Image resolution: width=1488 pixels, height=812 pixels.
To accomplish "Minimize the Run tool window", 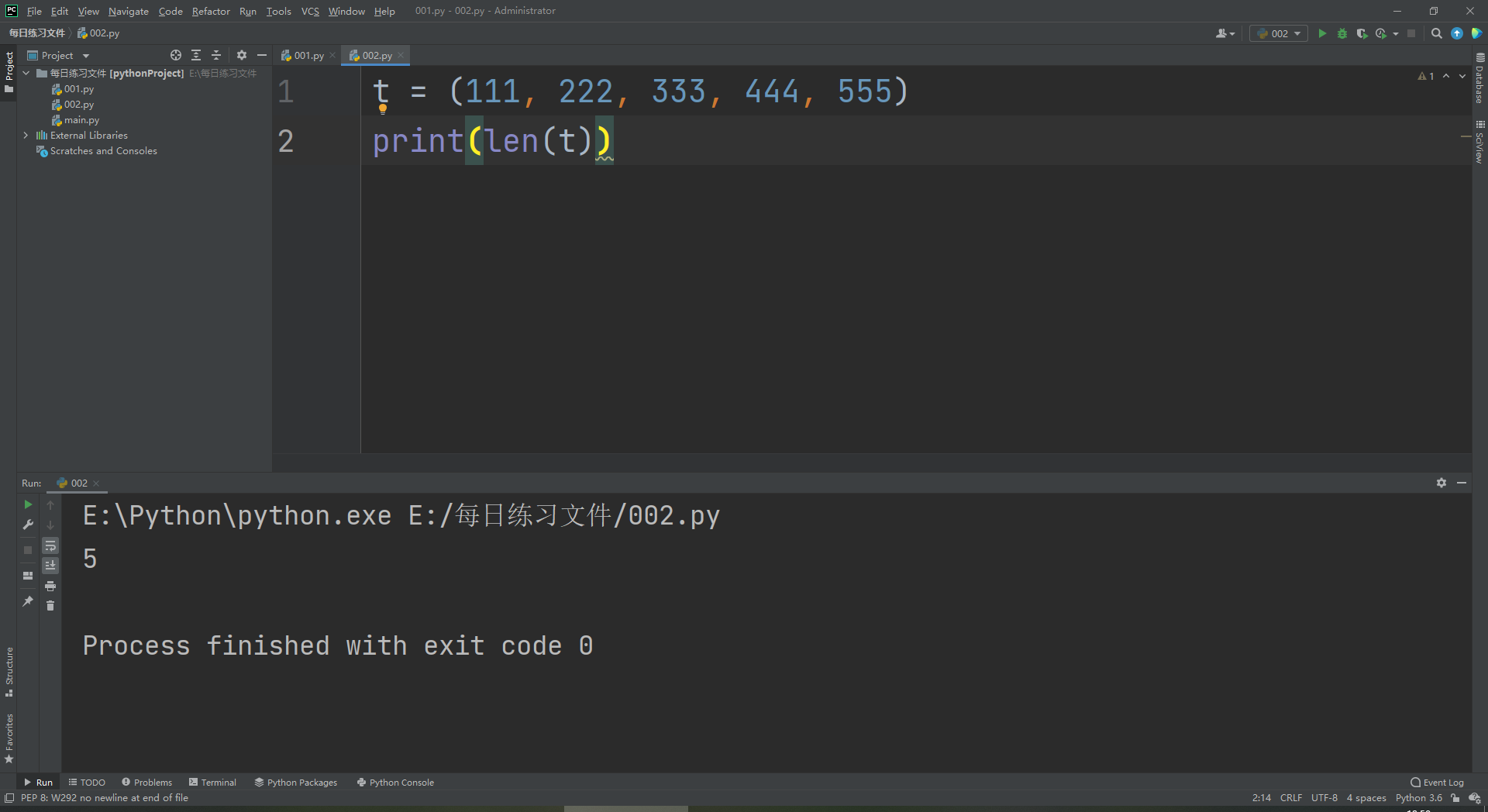I will (x=1462, y=483).
